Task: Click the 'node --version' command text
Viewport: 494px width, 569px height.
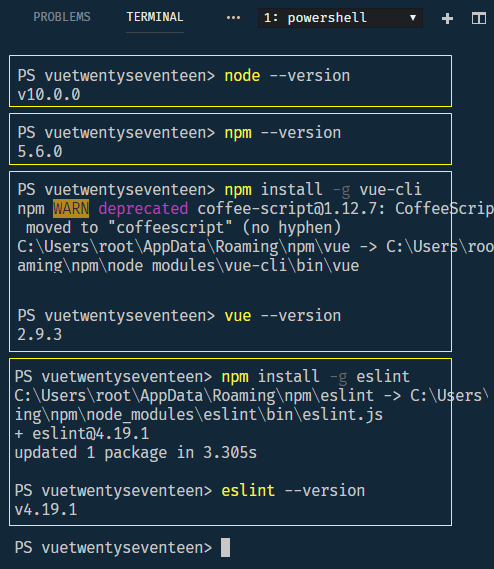Action: pyautogui.click(x=287, y=76)
